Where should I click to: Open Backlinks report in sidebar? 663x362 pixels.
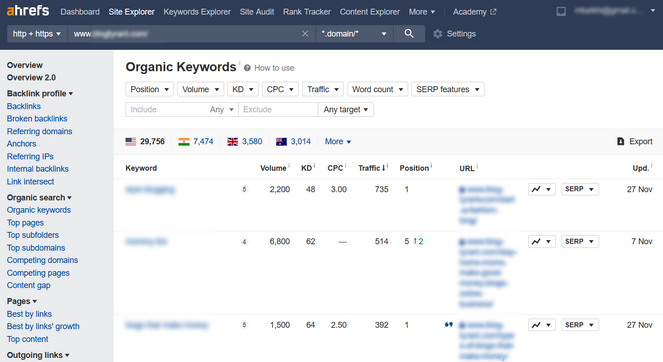click(x=24, y=106)
